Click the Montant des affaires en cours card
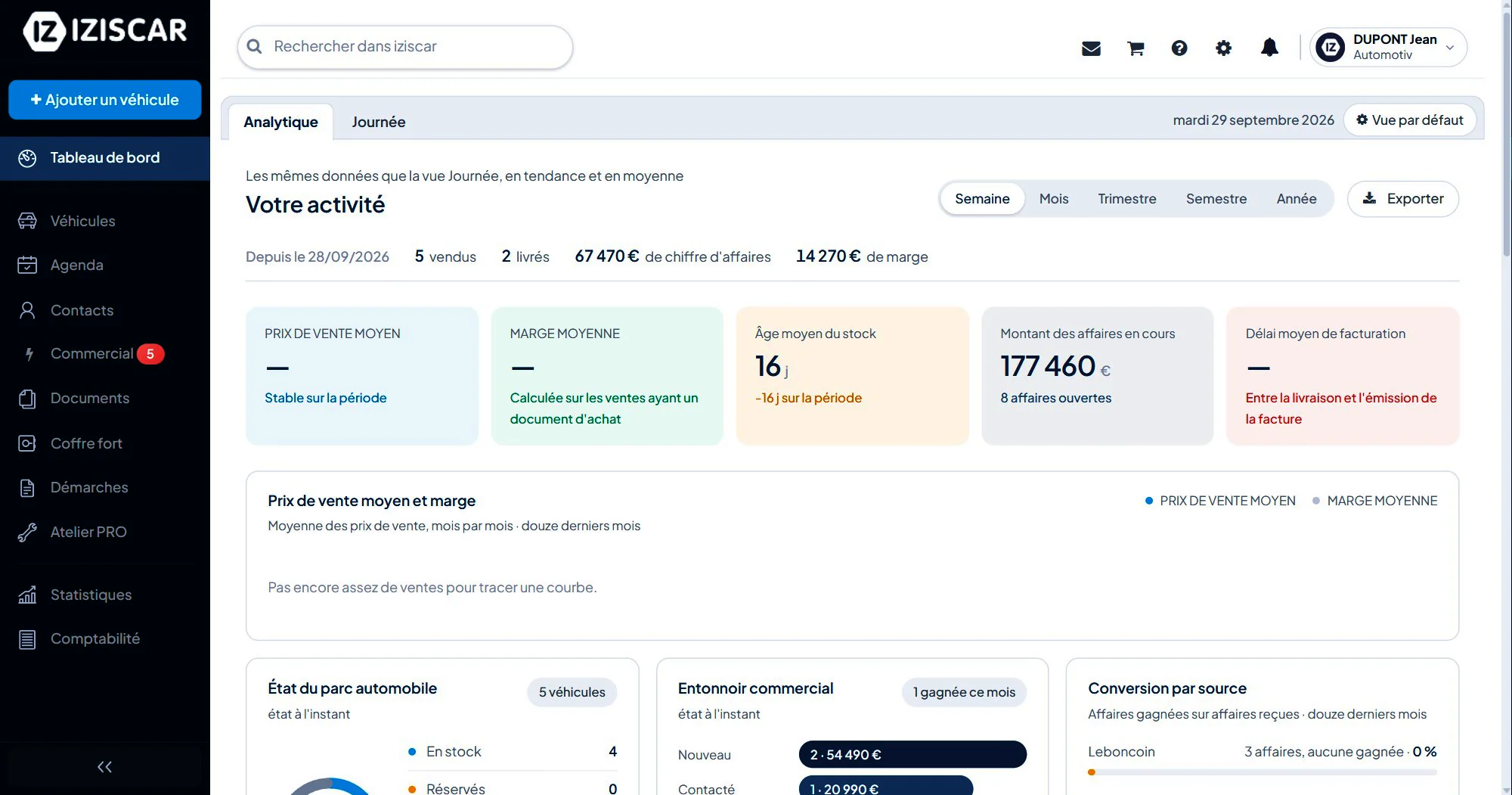 (x=1097, y=376)
